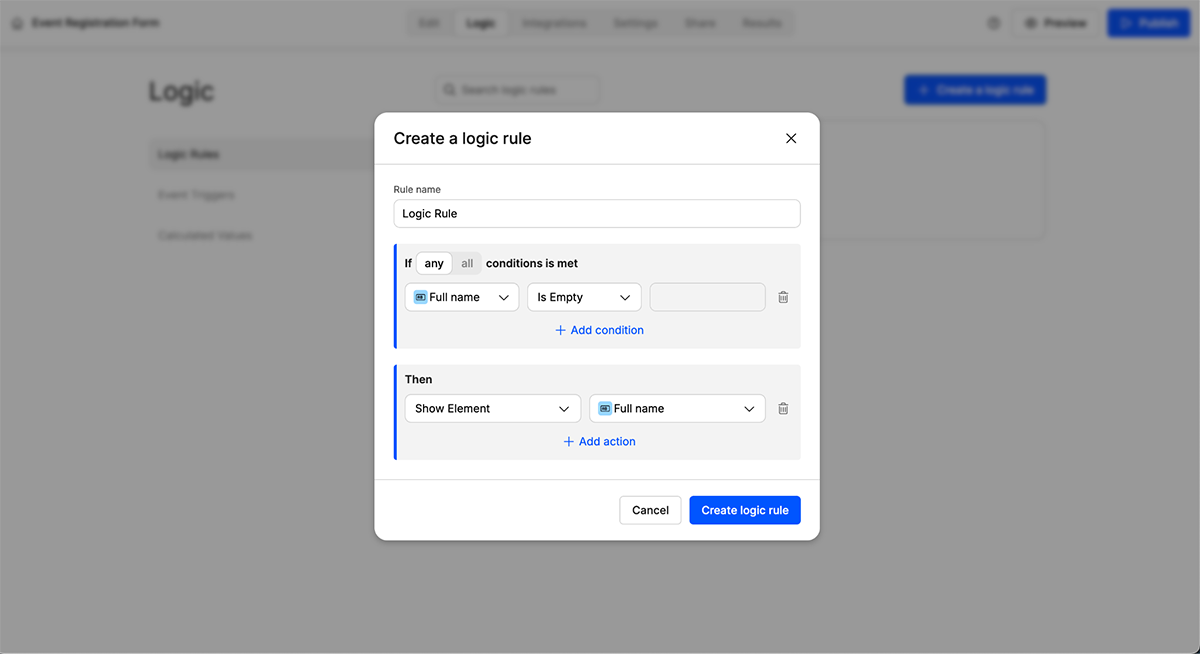The width and height of the screenshot is (1200, 654).
Task: Switch the condition match to 'all'
Action: [467, 264]
